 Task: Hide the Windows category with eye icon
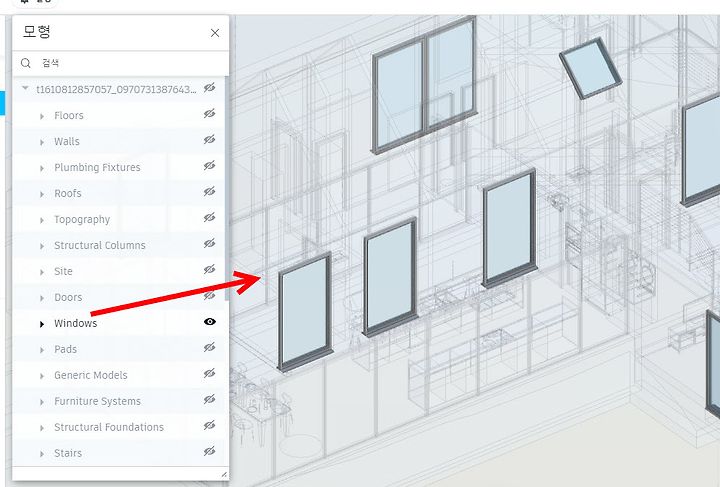tap(209, 322)
